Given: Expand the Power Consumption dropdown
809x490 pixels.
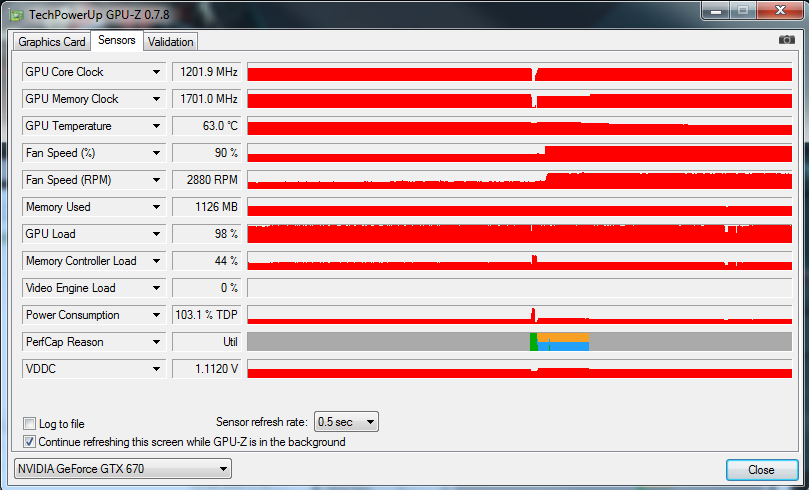Looking at the screenshot, I should click(94, 315).
